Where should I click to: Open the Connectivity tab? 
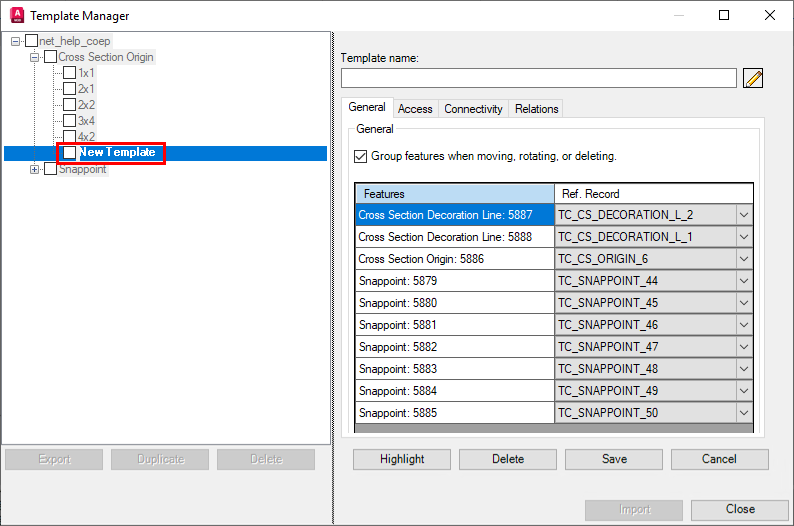coord(473,109)
